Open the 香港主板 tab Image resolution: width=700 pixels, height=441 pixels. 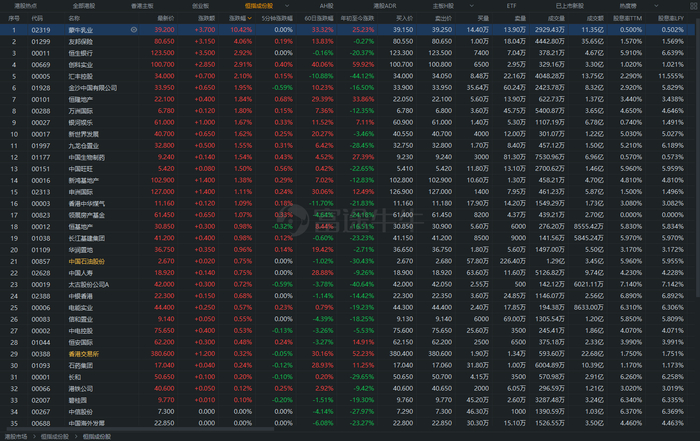click(x=142, y=6)
